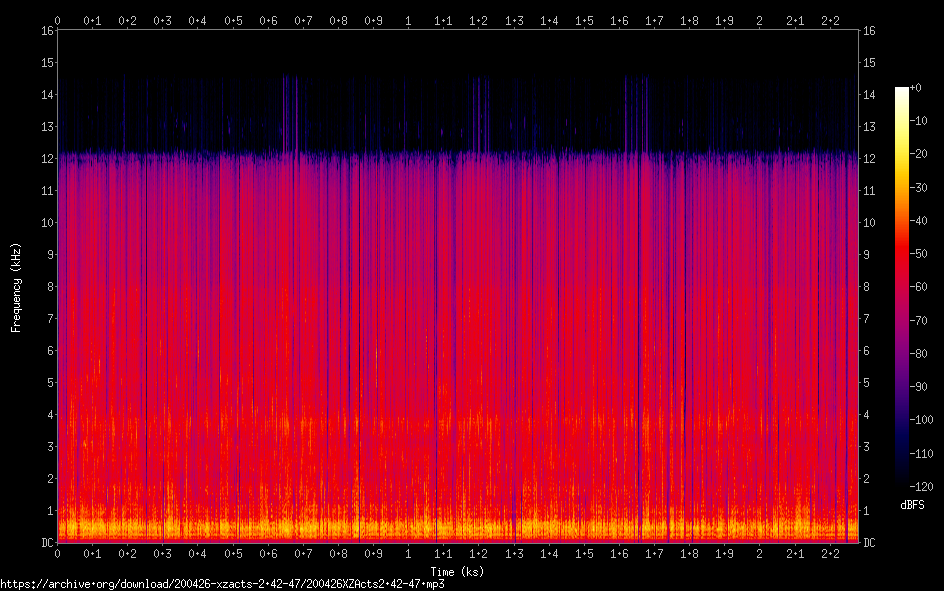Click the "-10" color scale label
This screenshot has width=944, height=591.
click(x=918, y=121)
